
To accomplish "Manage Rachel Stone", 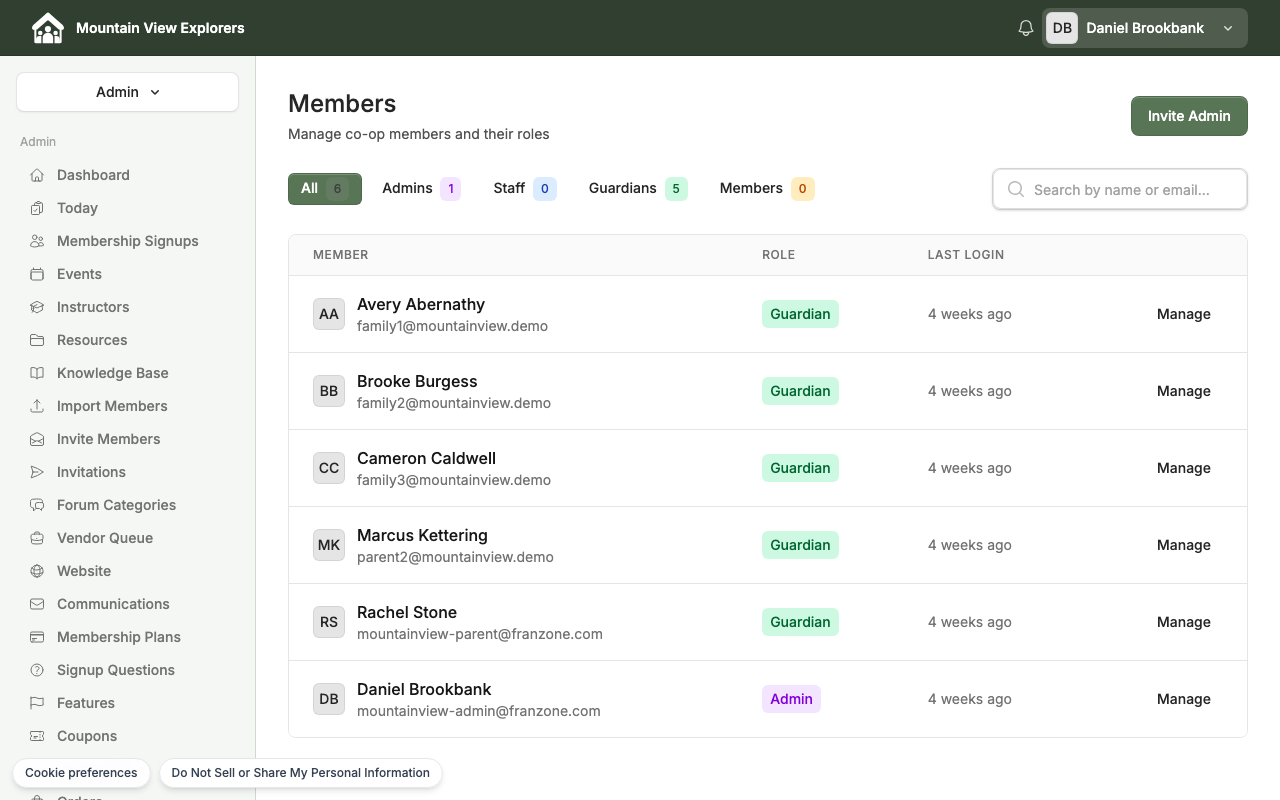I will coord(1184,622).
